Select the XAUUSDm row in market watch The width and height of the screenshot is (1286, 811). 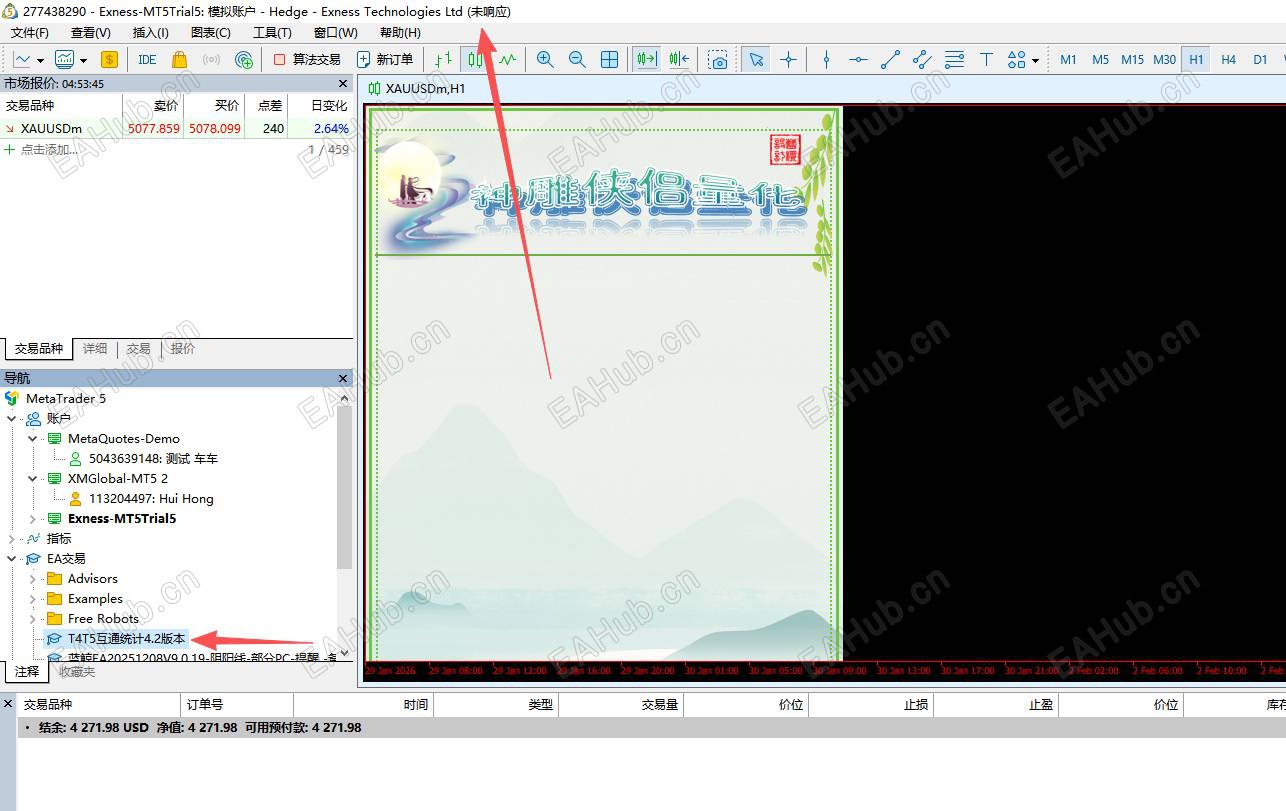pos(176,128)
